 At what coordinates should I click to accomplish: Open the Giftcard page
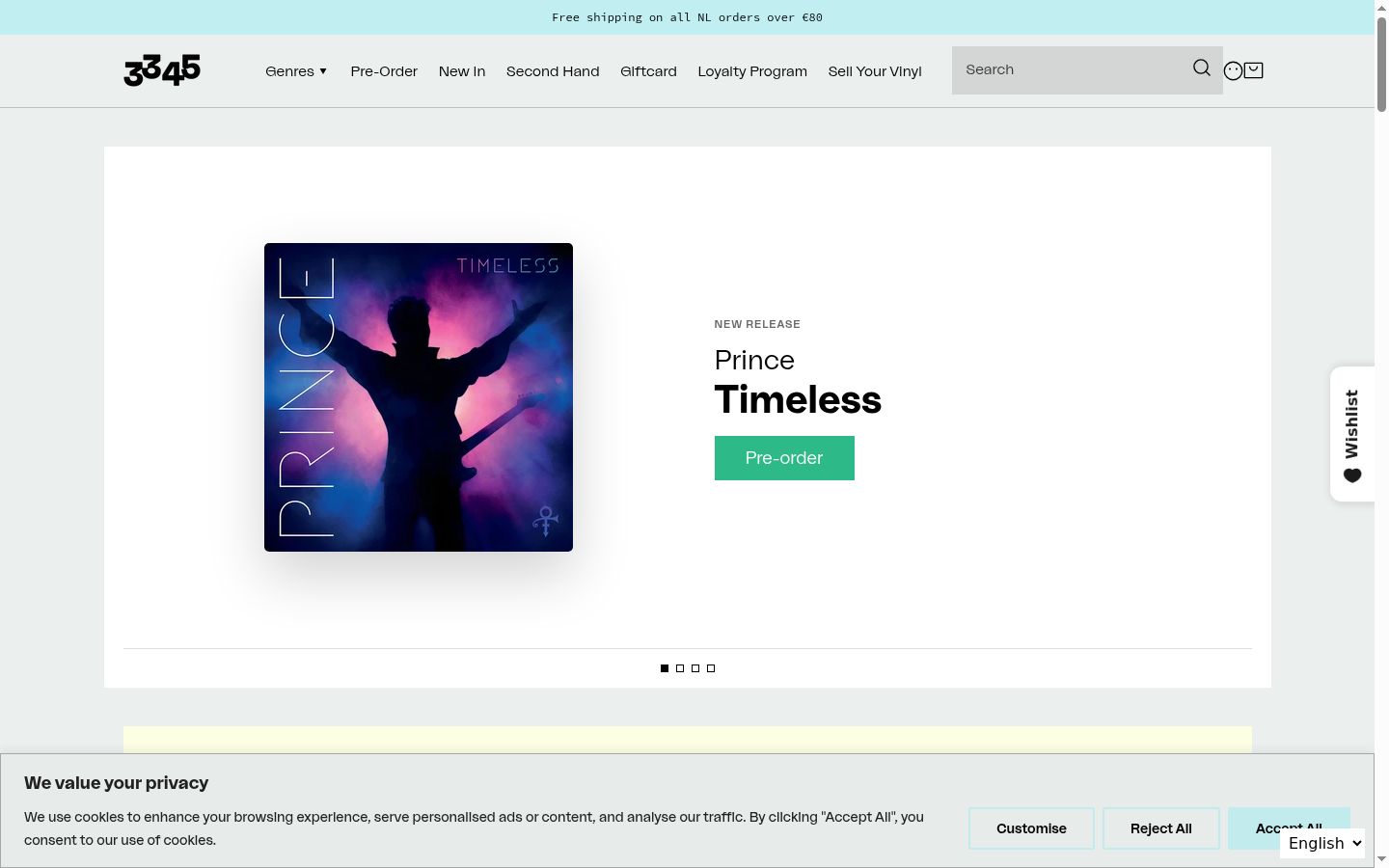[x=648, y=71]
